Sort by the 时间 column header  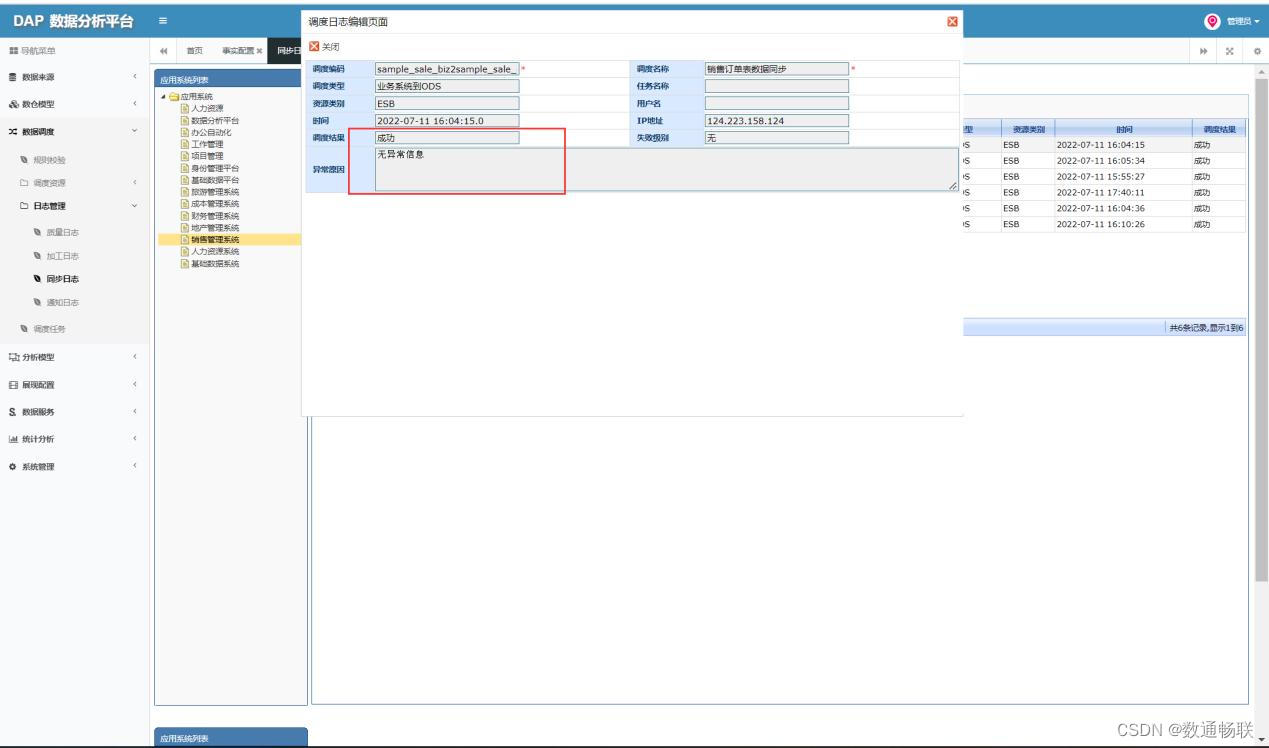coord(1124,129)
